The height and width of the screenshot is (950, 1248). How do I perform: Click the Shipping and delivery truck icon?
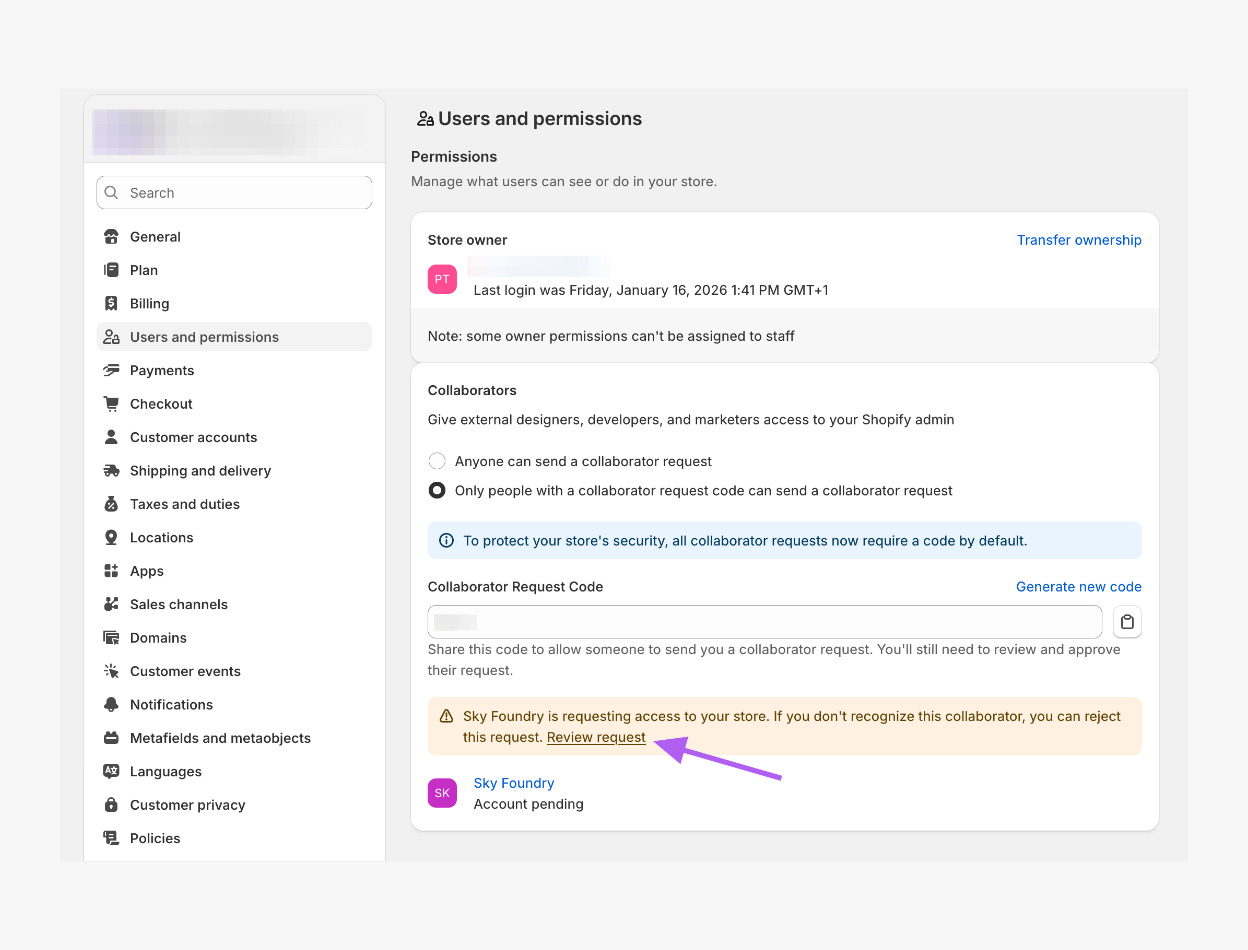point(111,471)
